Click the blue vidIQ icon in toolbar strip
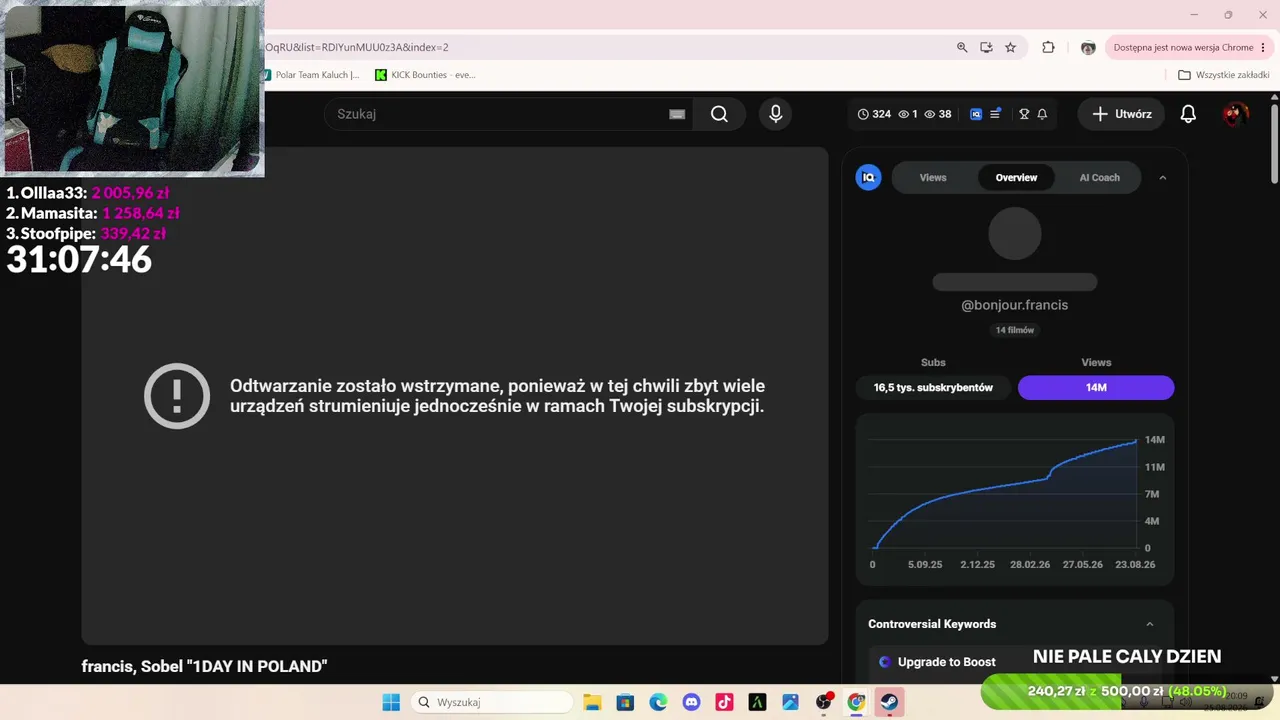Screen dimensions: 1280x720 pyautogui.click(x=976, y=114)
